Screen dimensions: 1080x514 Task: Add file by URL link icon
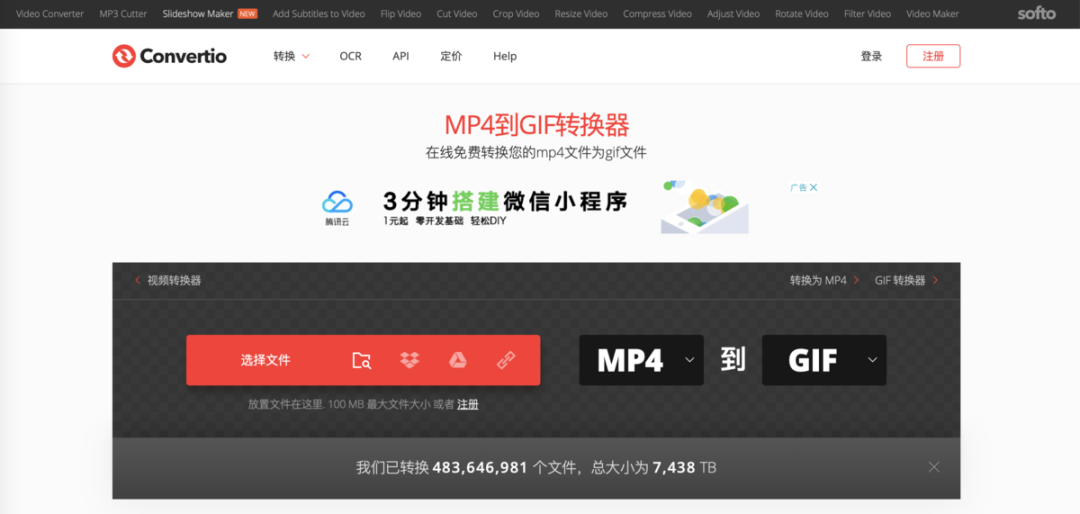tap(506, 360)
